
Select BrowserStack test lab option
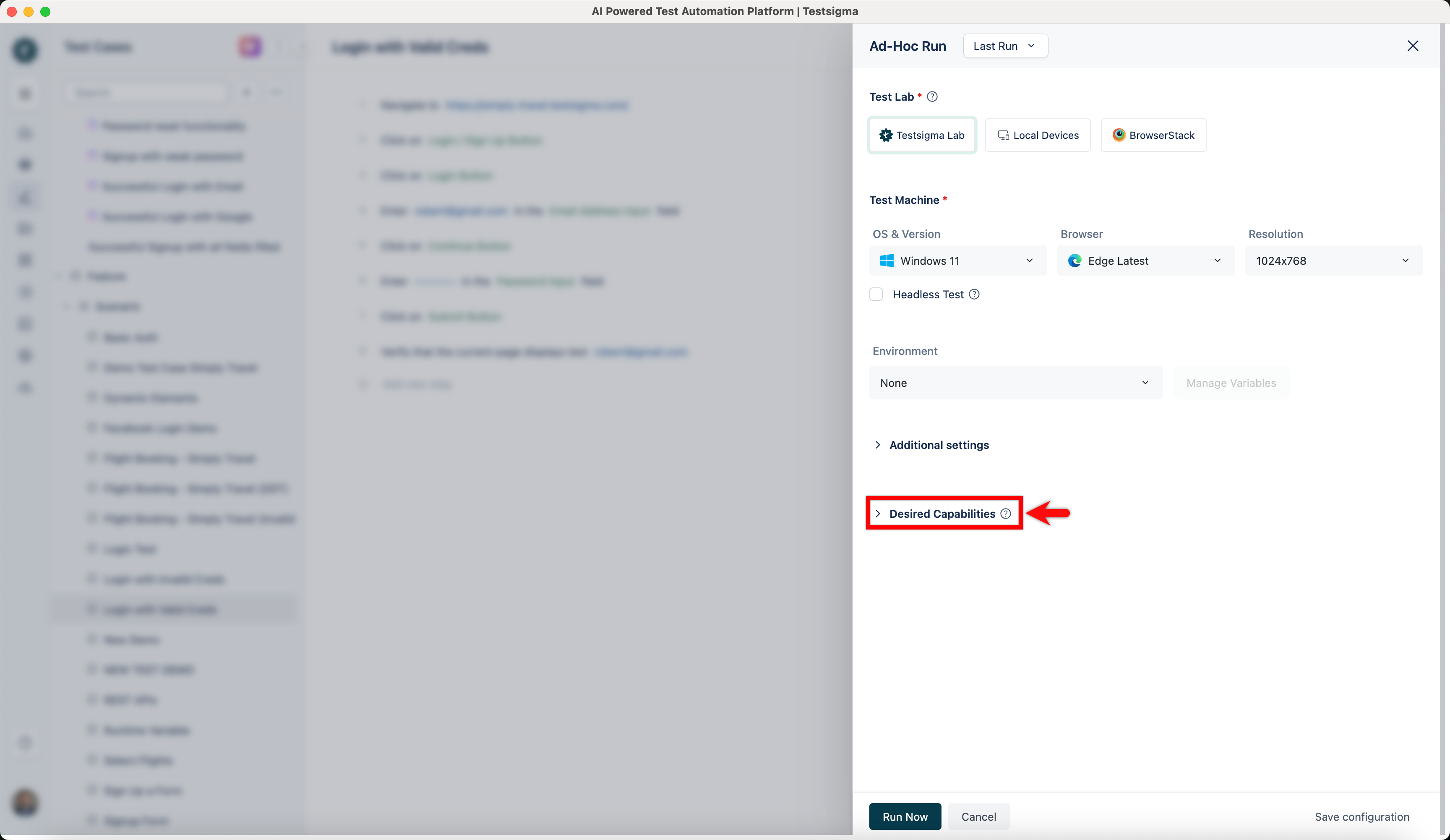(x=1153, y=135)
